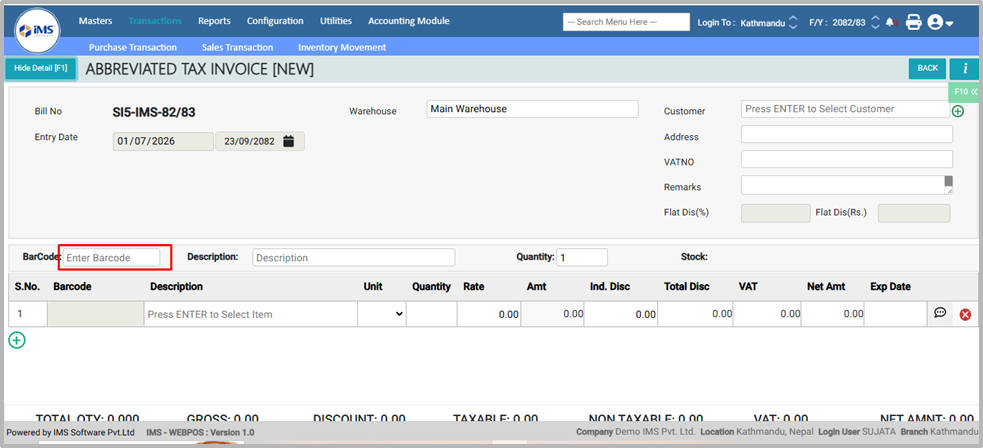The image size is (983, 448).
Task: Click the info 'i' button
Action: [964, 68]
